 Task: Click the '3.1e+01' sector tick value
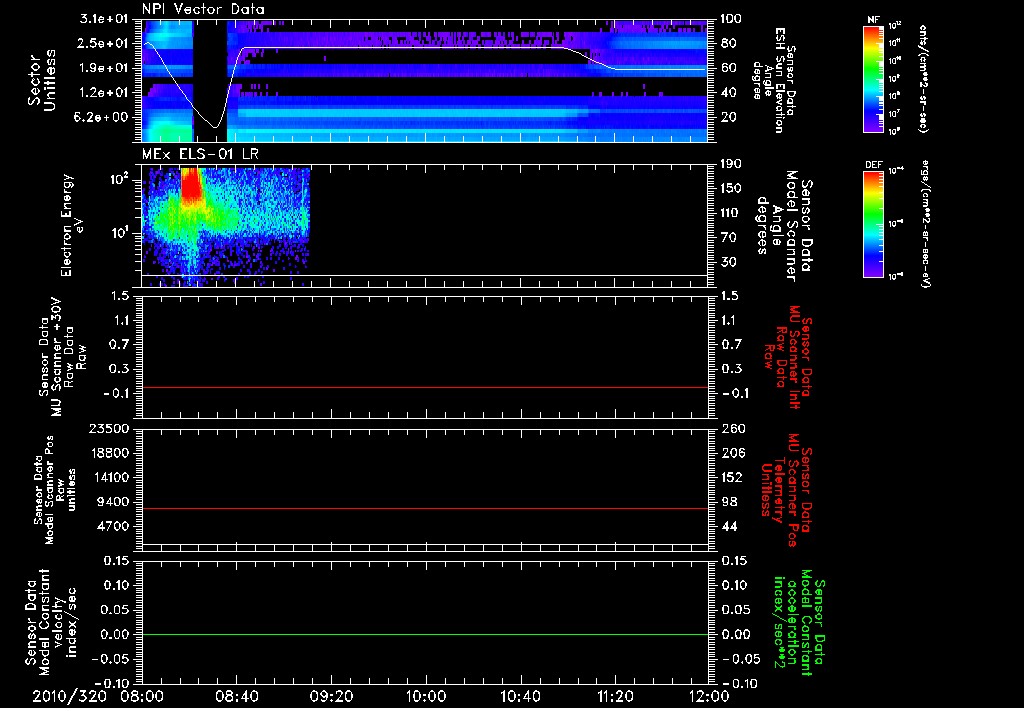point(103,18)
